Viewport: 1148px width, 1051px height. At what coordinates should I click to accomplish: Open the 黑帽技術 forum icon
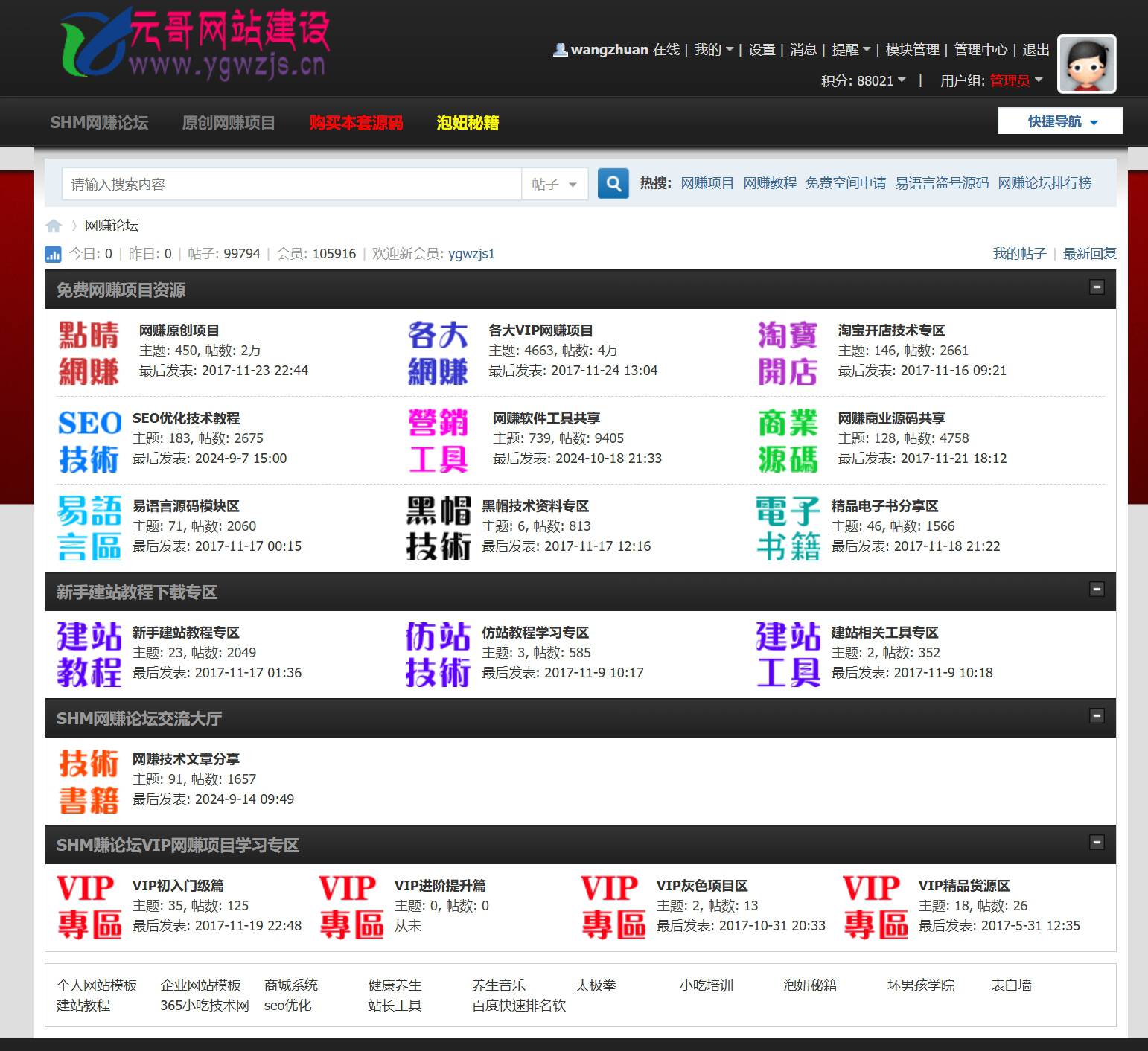click(439, 528)
